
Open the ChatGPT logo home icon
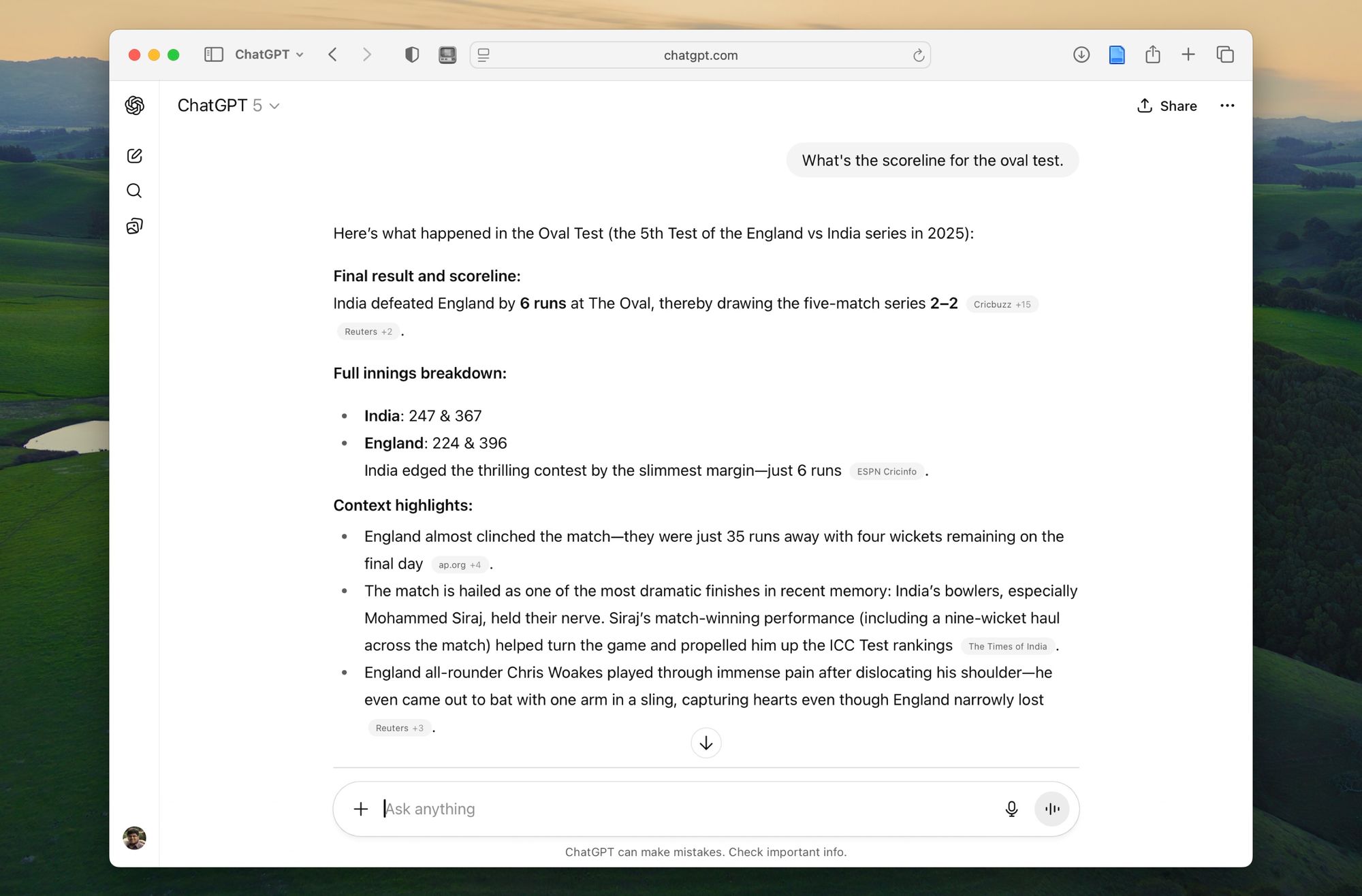134,106
